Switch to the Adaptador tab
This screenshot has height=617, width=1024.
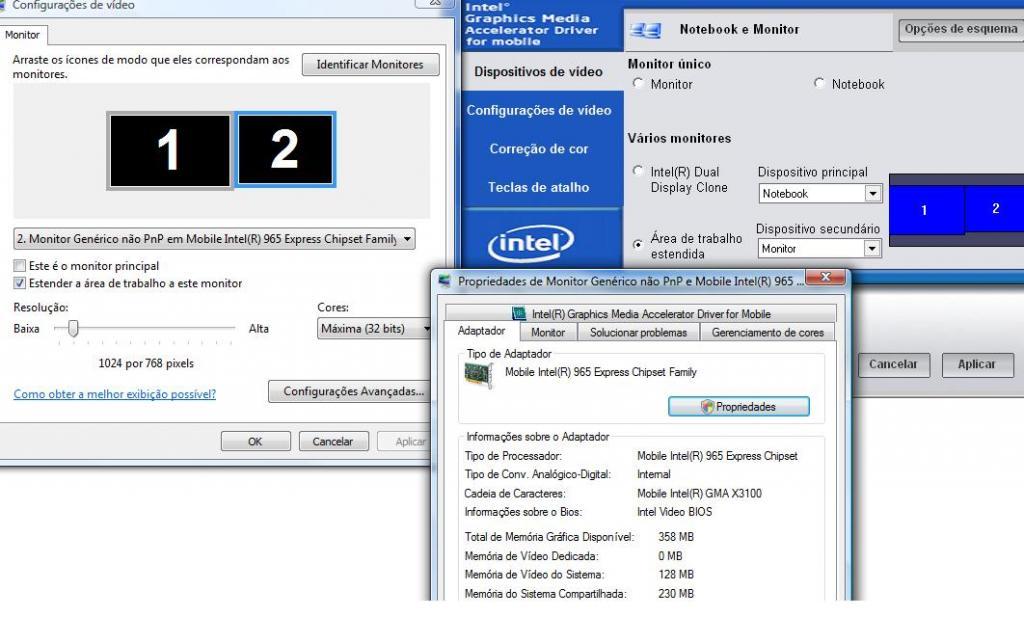tap(482, 331)
